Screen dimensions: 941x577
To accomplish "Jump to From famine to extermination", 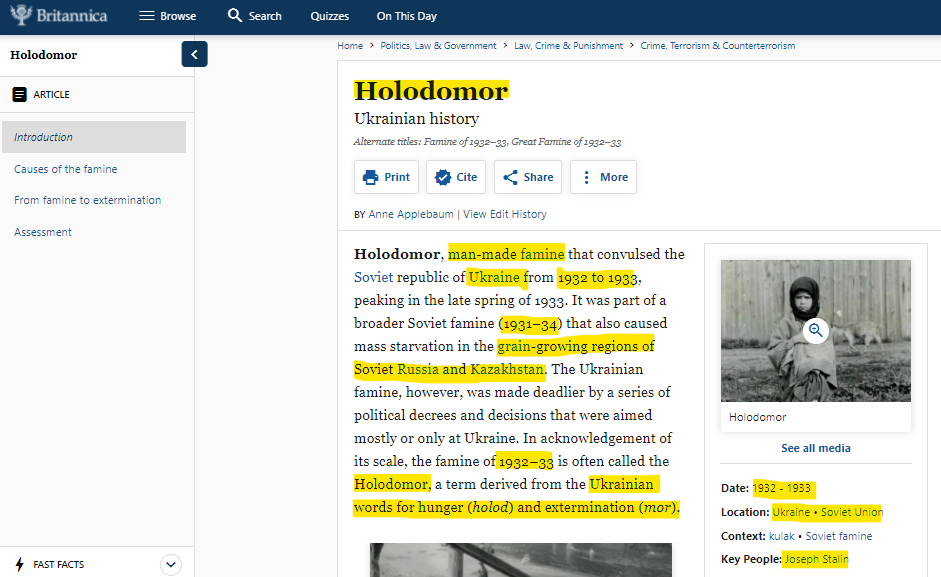I will click(x=88, y=200).
